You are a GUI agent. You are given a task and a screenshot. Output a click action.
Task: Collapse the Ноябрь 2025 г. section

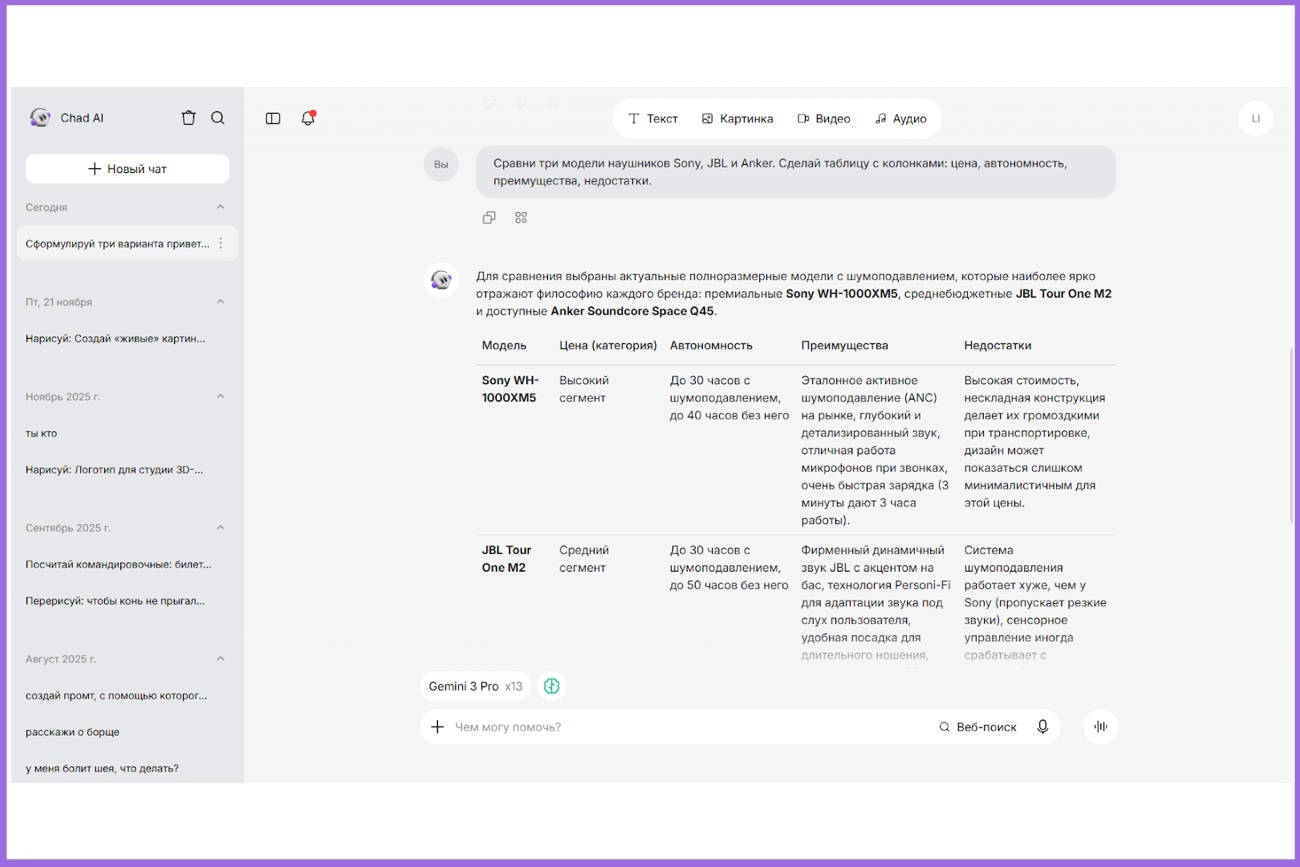(x=221, y=397)
